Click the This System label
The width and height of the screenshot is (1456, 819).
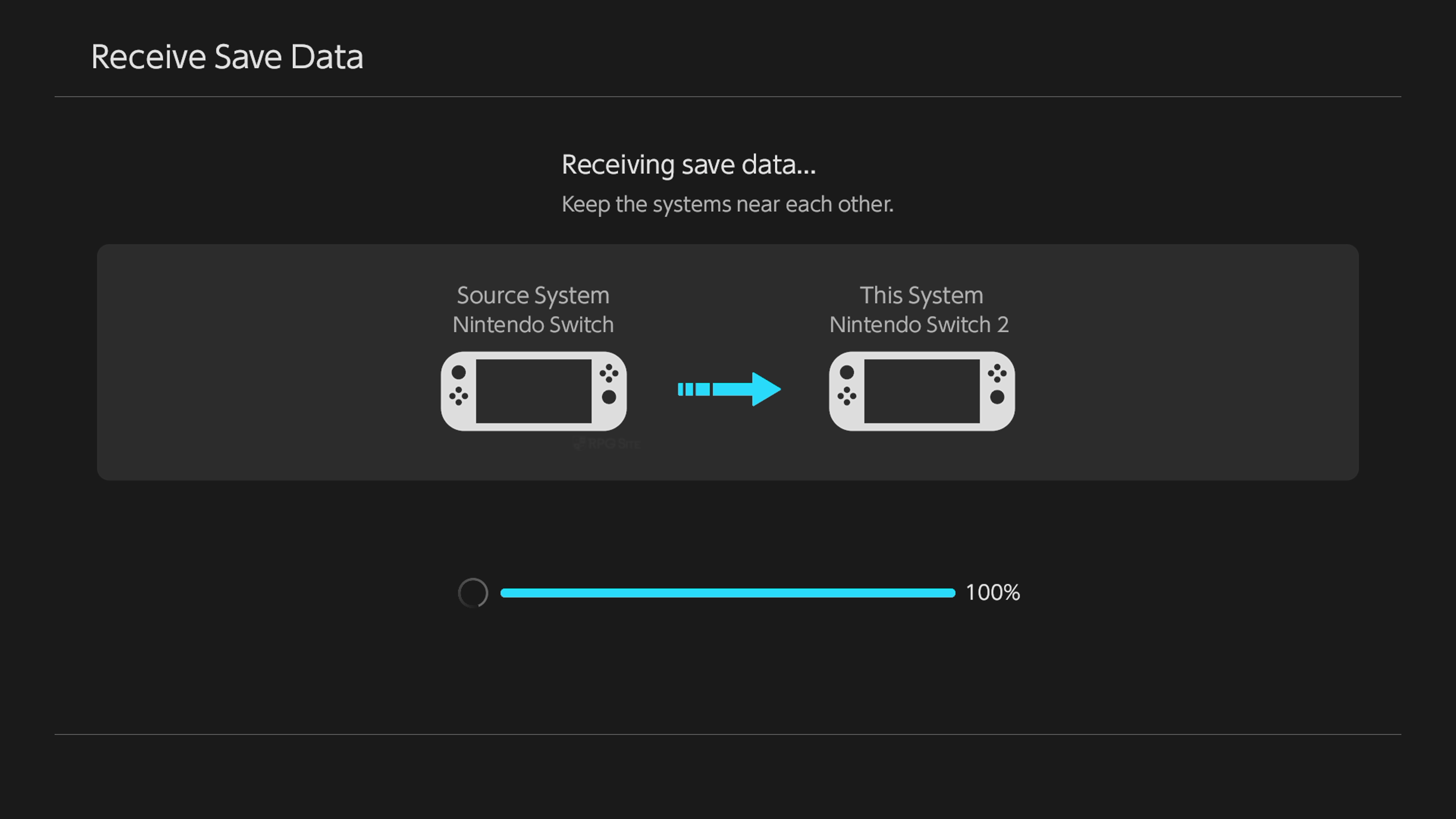(921, 295)
